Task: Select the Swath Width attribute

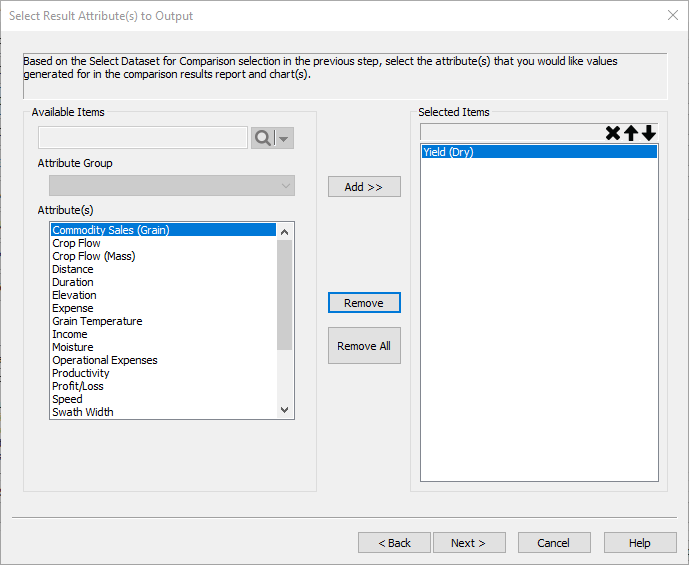Action: 163,412
